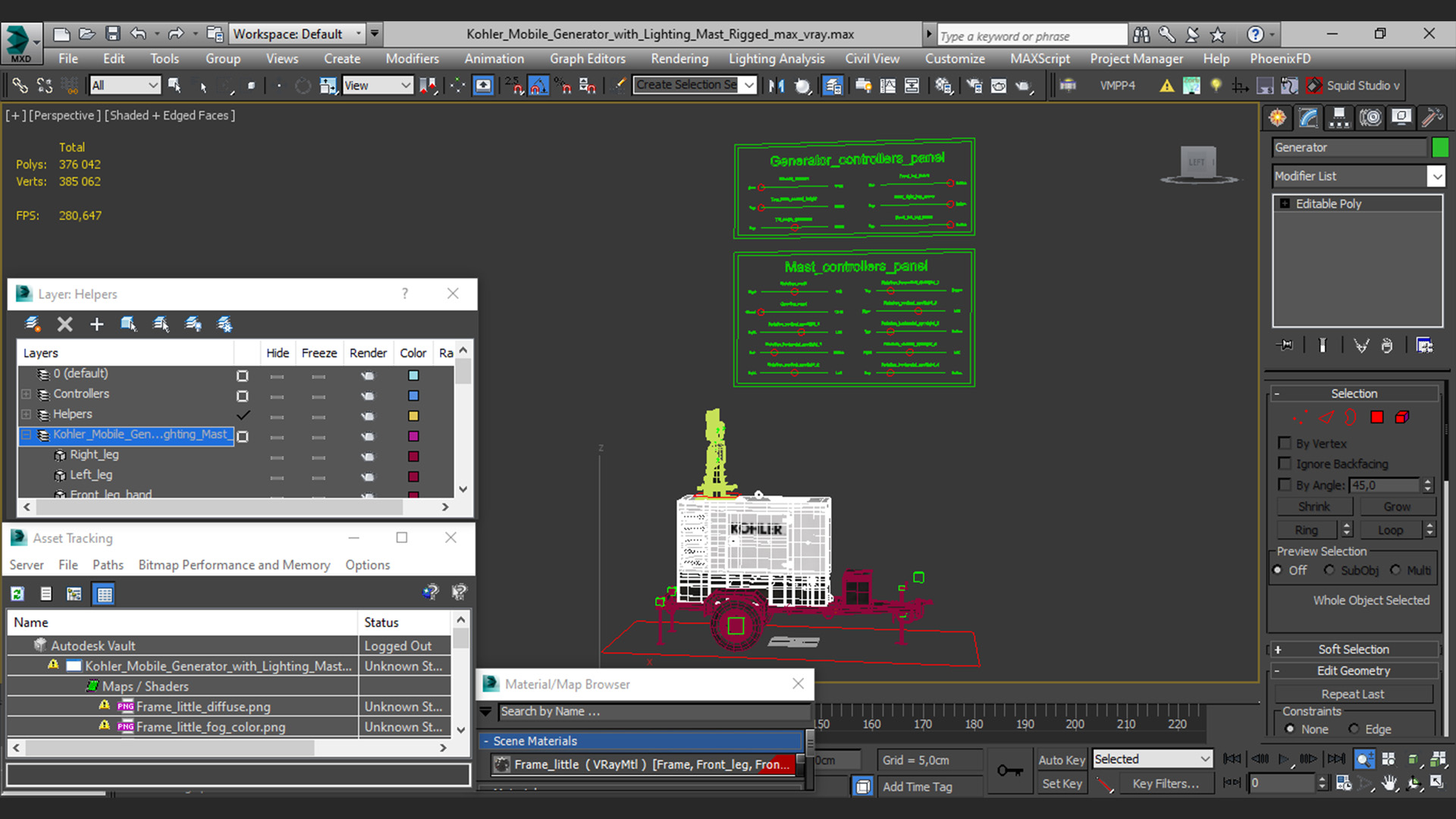Click the Refresh icon in Asset Tracking

[x=17, y=594]
